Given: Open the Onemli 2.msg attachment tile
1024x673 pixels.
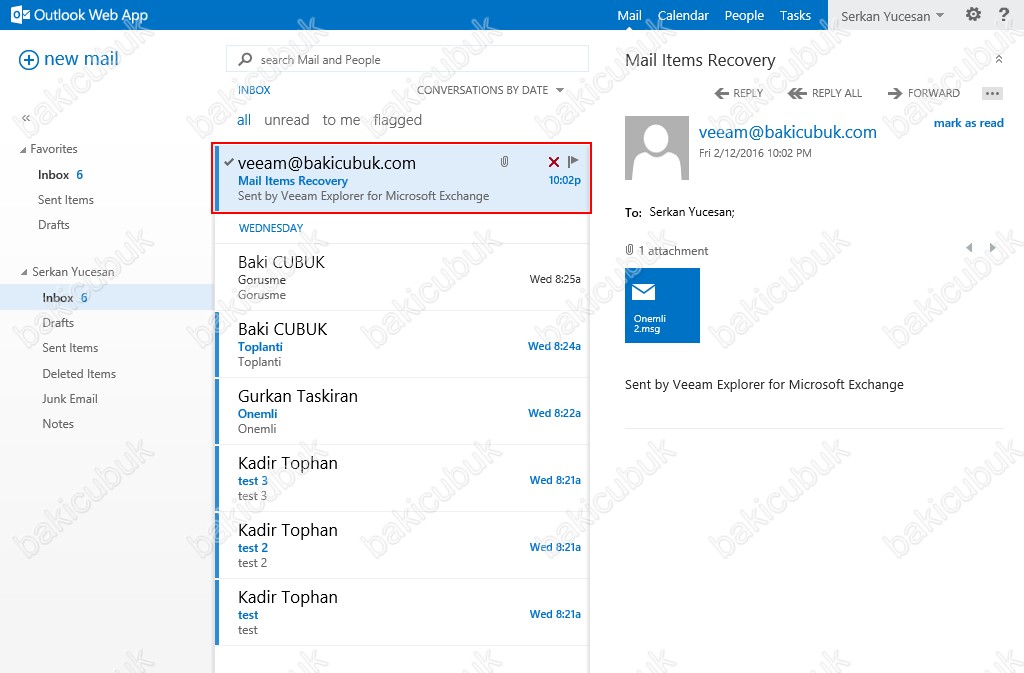Looking at the screenshot, I should click(x=662, y=305).
